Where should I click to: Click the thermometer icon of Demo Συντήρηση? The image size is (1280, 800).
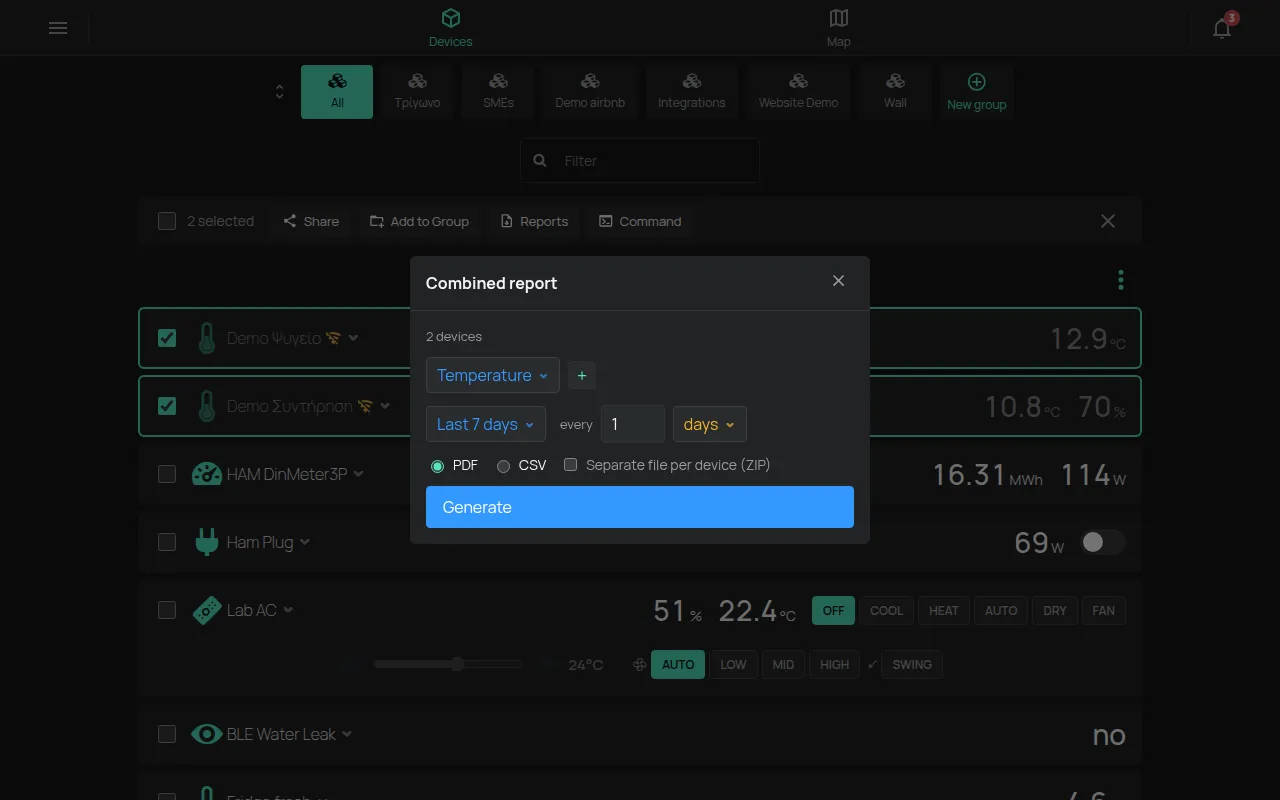tap(207, 406)
